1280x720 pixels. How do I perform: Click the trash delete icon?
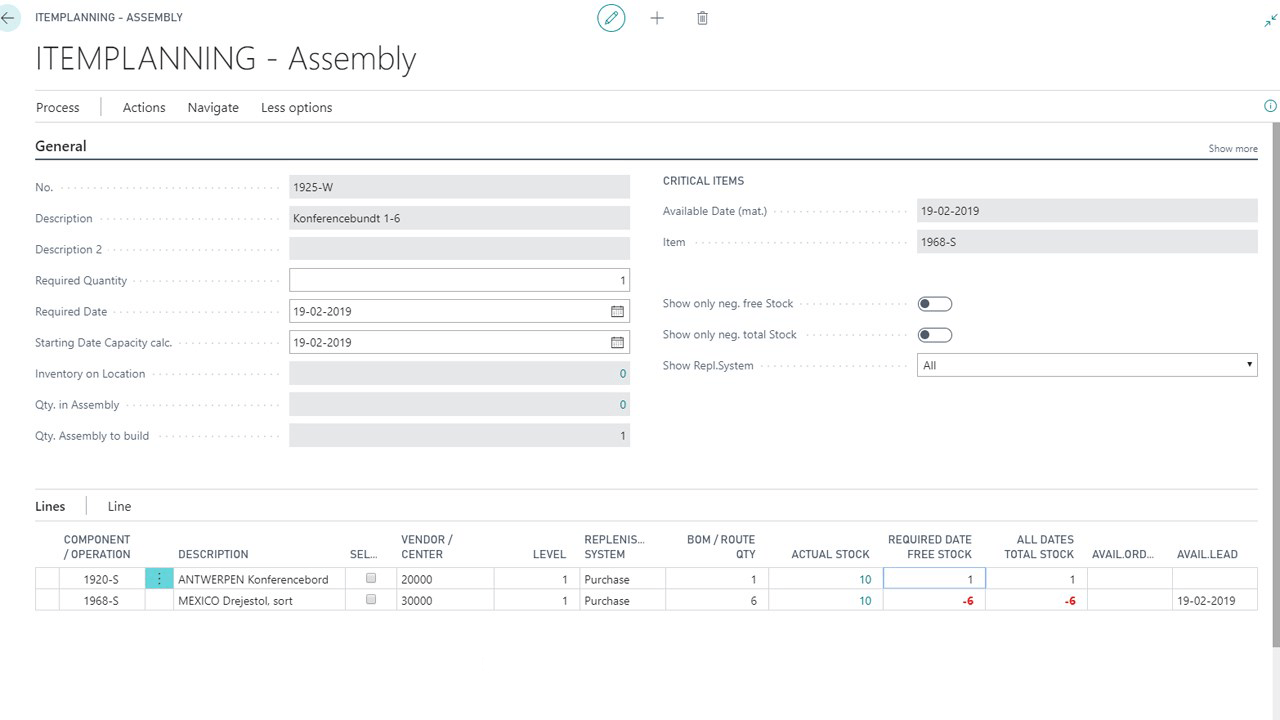[x=702, y=18]
